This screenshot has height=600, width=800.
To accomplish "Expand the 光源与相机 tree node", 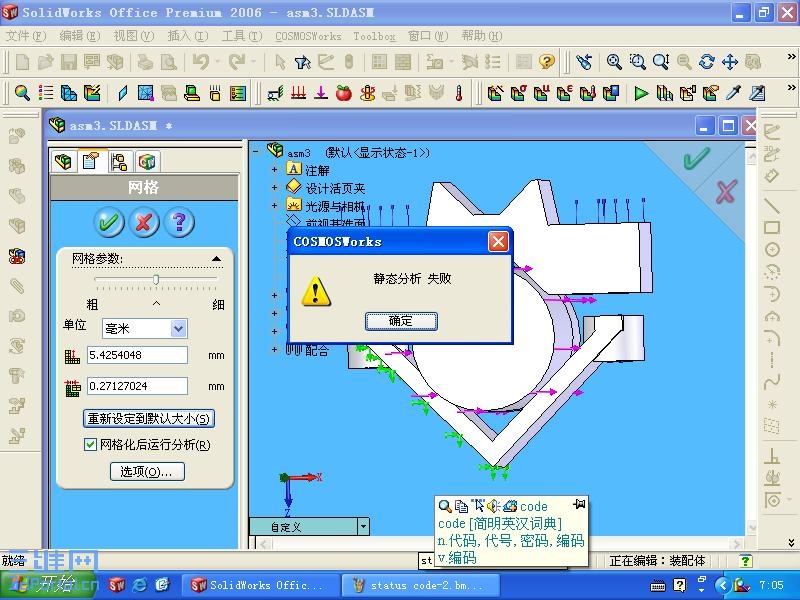I will coord(274,206).
